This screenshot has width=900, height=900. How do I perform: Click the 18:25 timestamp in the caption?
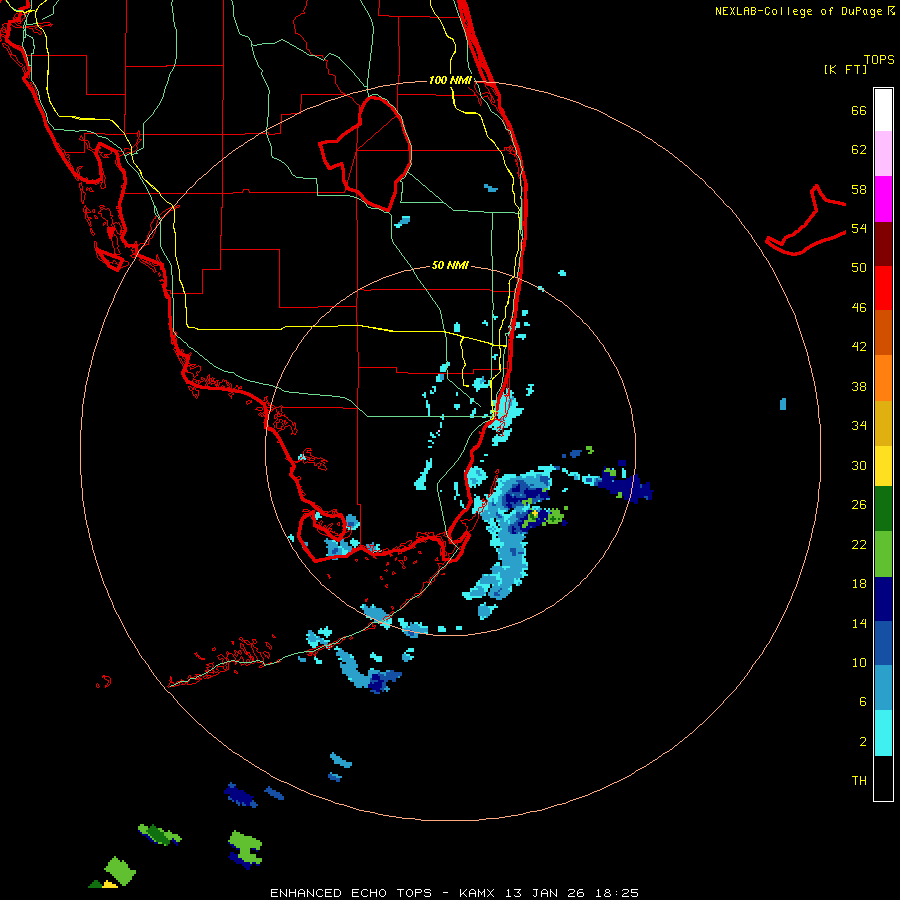616,893
